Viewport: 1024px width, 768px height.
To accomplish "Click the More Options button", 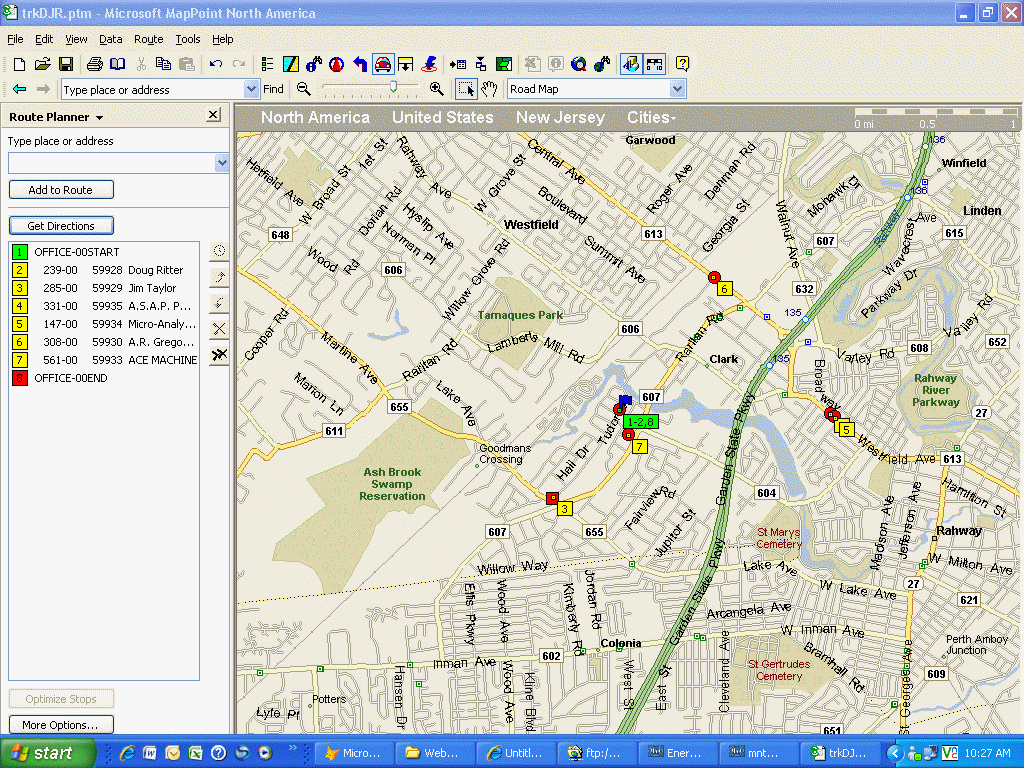I will [61, 725].
